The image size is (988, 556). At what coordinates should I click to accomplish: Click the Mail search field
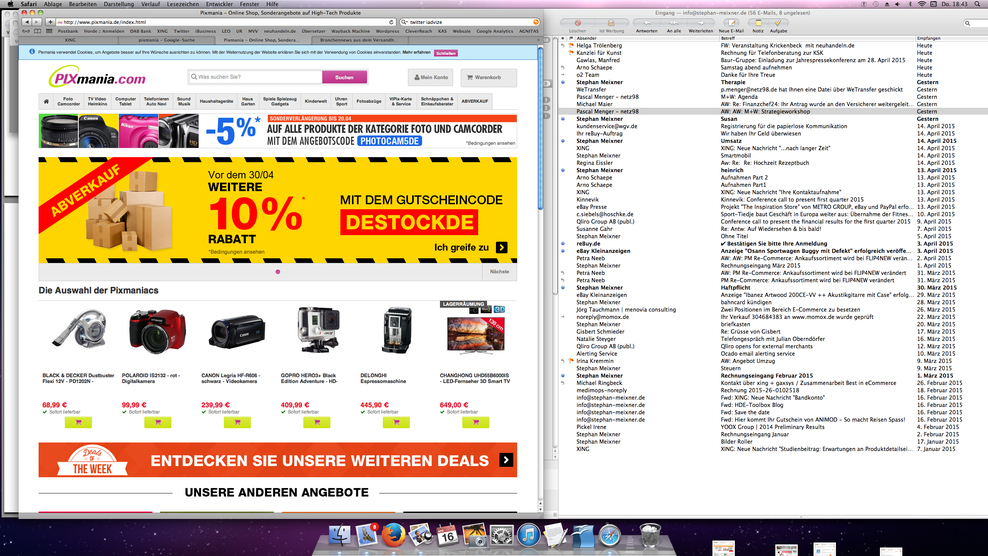tap(975, 23)
